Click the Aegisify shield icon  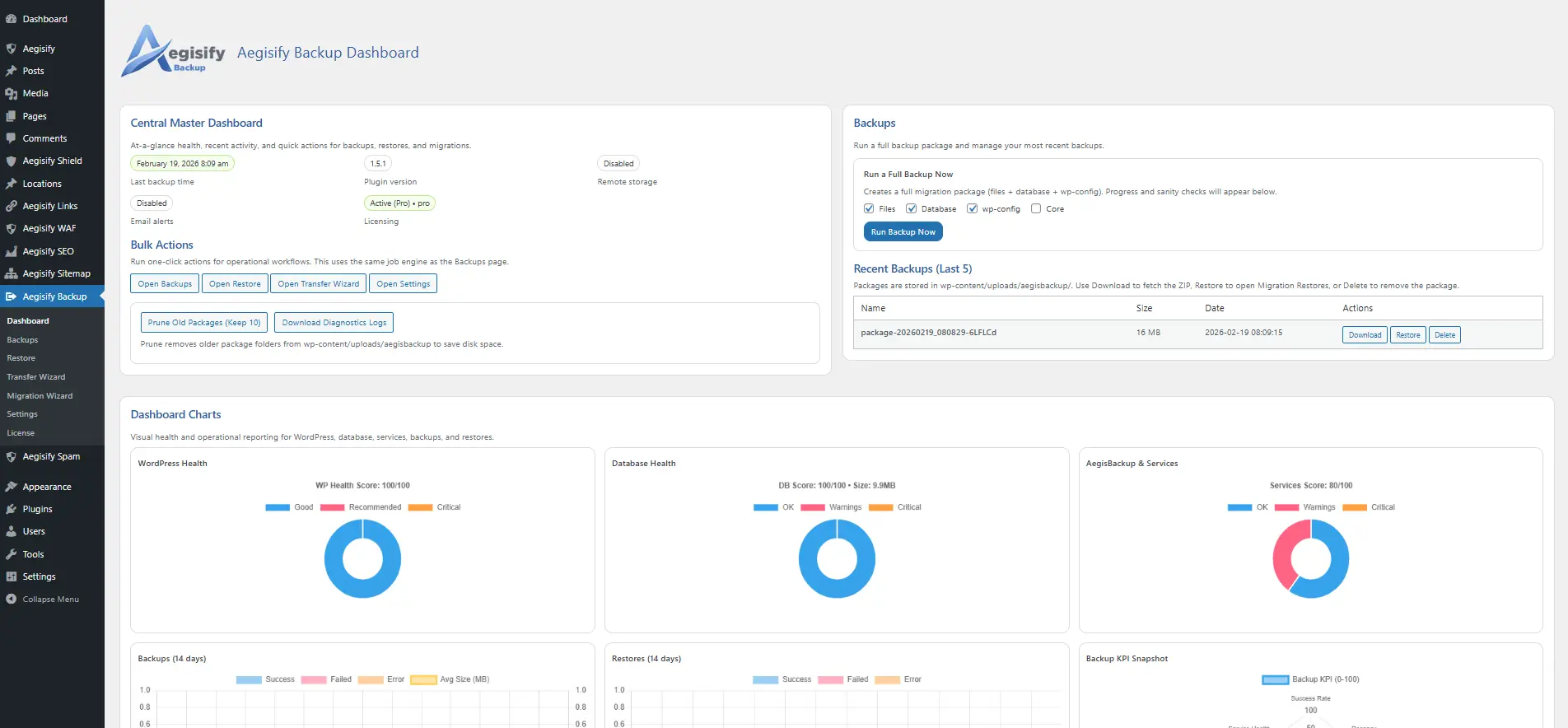12,49
